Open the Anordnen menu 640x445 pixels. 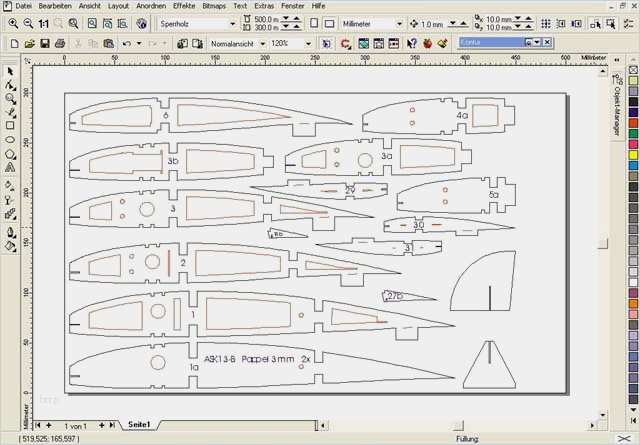tap(151, 6)
